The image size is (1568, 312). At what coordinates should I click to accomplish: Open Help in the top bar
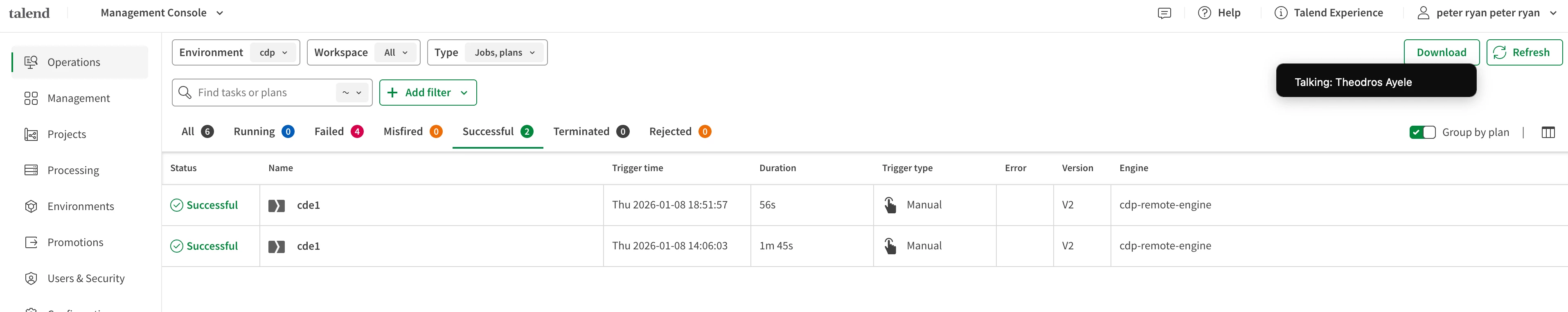tap(1219, 13)
